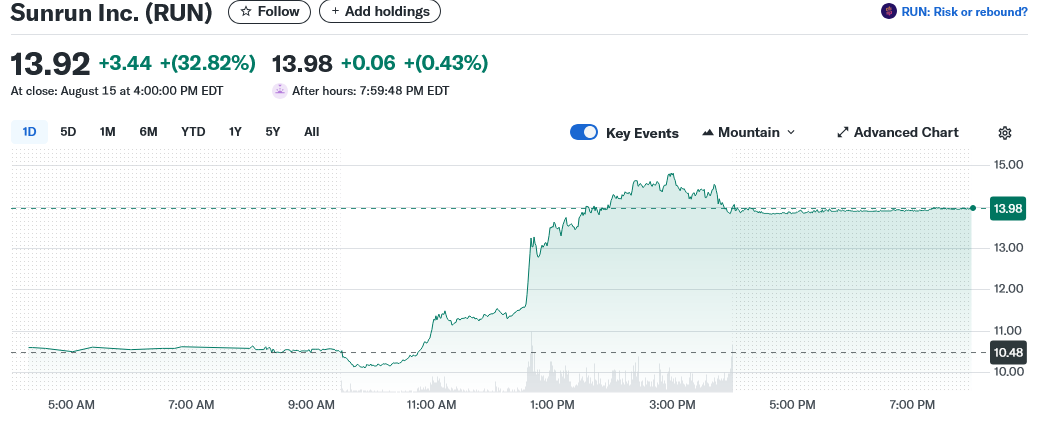Click the 10.48 previous close label
The width and height of the screenshot is (1052, 431).
coord(1008,352)
